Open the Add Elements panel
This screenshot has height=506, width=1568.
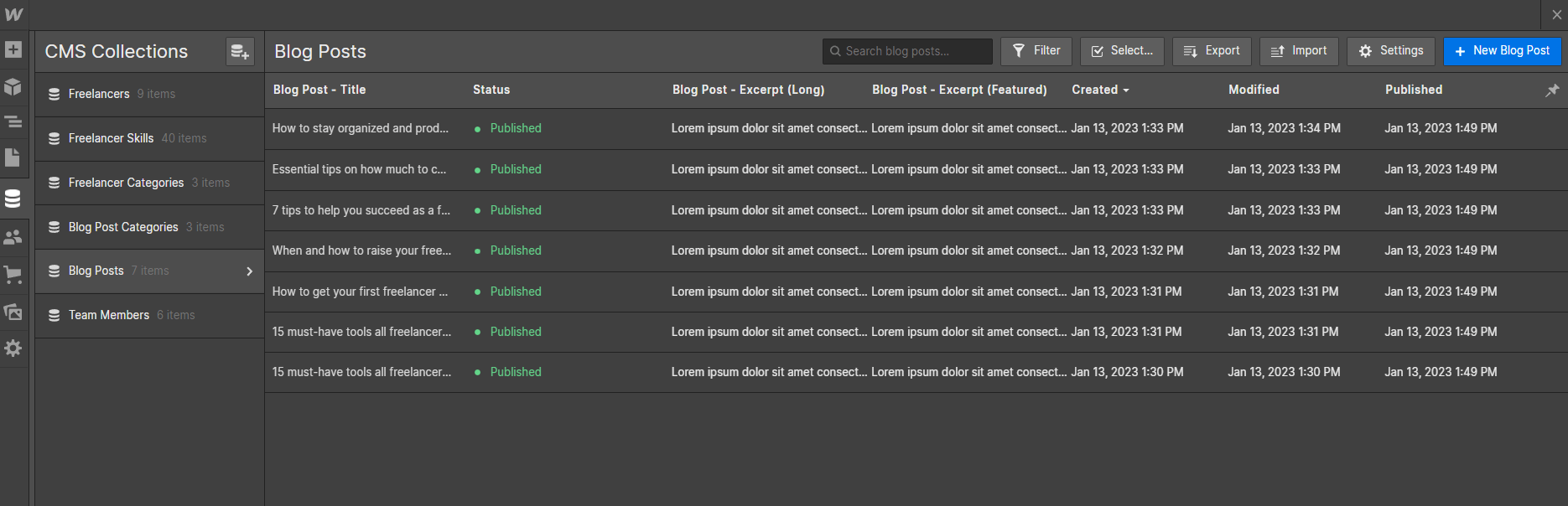[13, 49]
